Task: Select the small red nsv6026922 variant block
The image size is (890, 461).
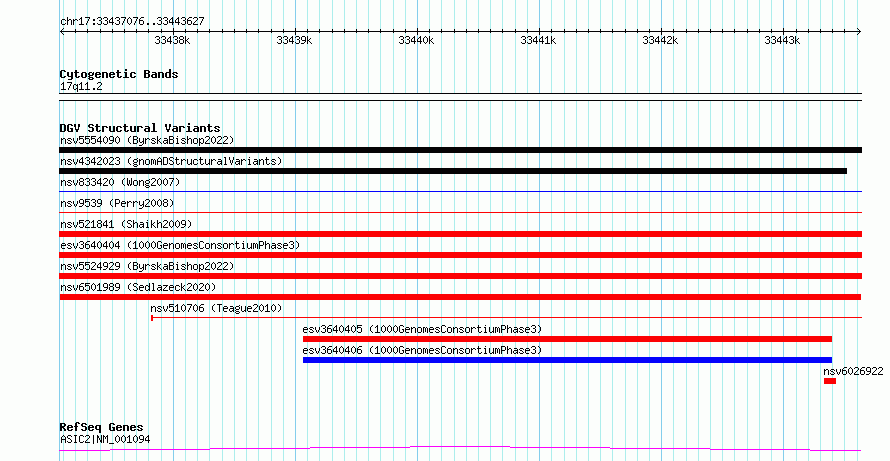Action: tap(830, 381)
